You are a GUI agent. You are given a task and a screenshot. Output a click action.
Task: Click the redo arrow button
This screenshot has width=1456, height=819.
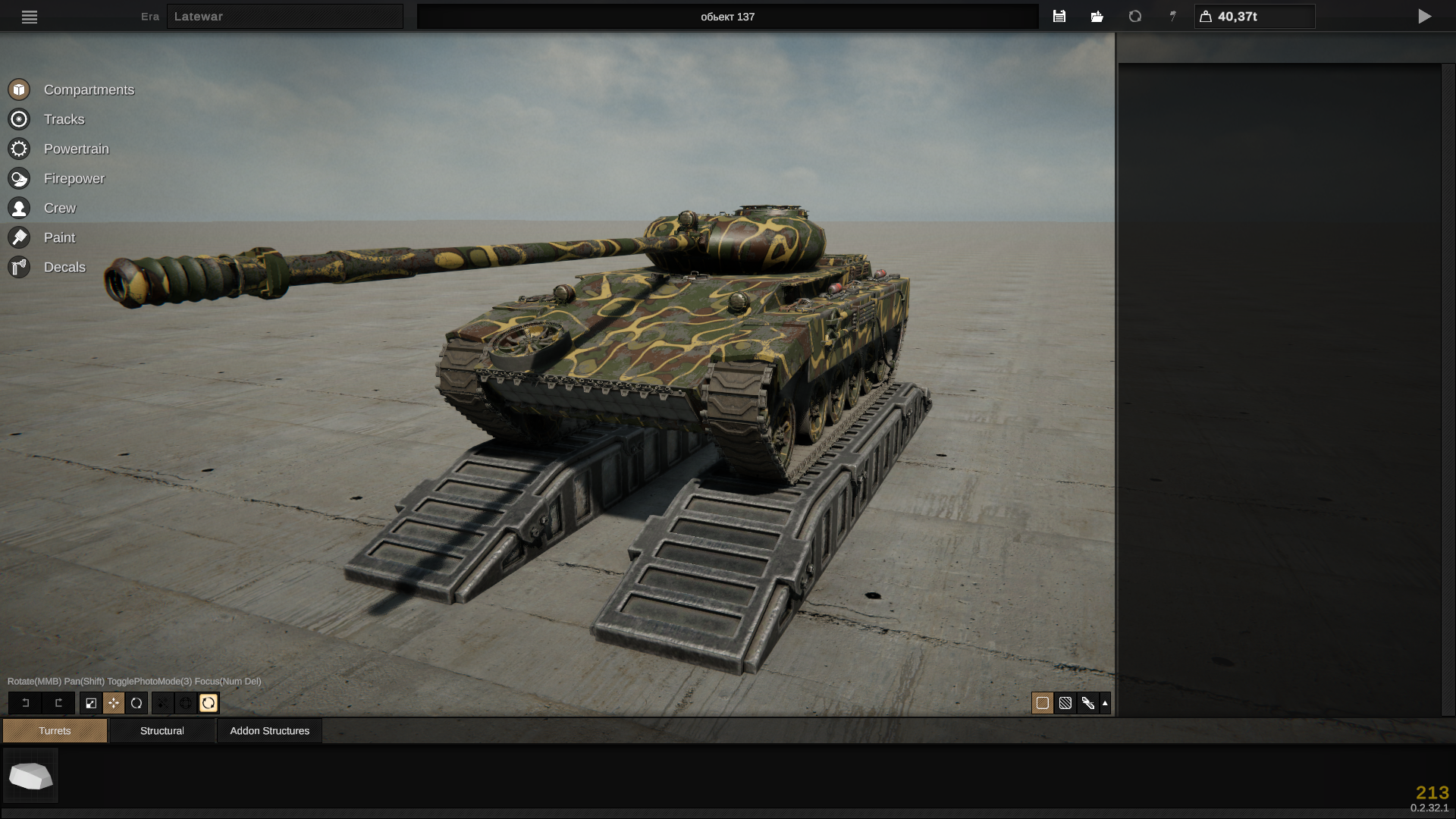pyautogui.click(x=58, y=703)
